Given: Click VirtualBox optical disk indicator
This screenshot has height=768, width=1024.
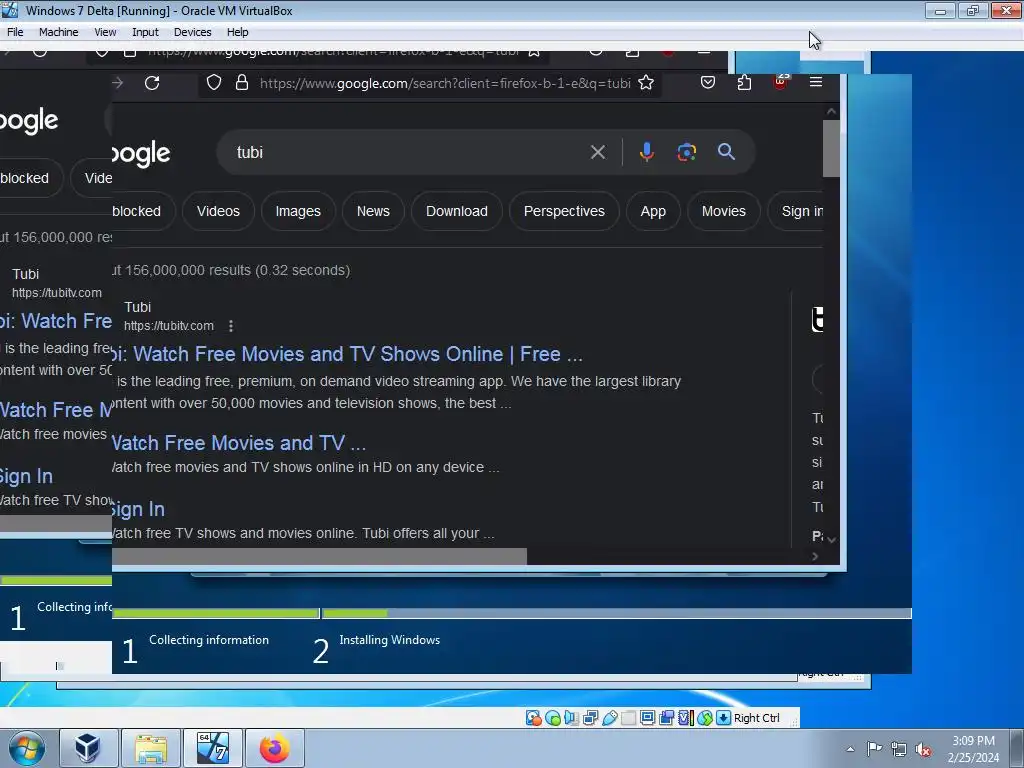Looking at the screenshot, I should [x=552, y=718].
